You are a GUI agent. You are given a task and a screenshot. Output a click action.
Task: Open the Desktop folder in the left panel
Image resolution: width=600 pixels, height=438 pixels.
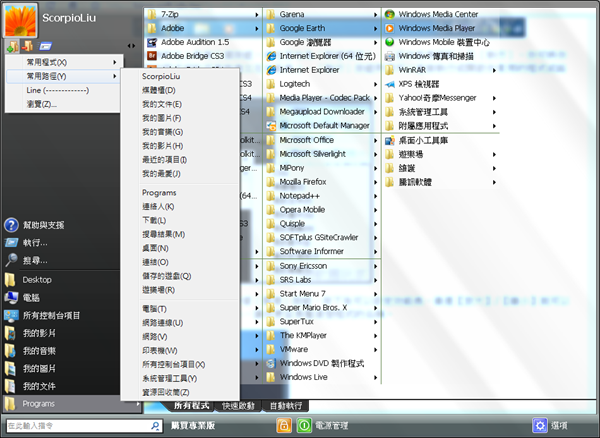click(28, 280)
